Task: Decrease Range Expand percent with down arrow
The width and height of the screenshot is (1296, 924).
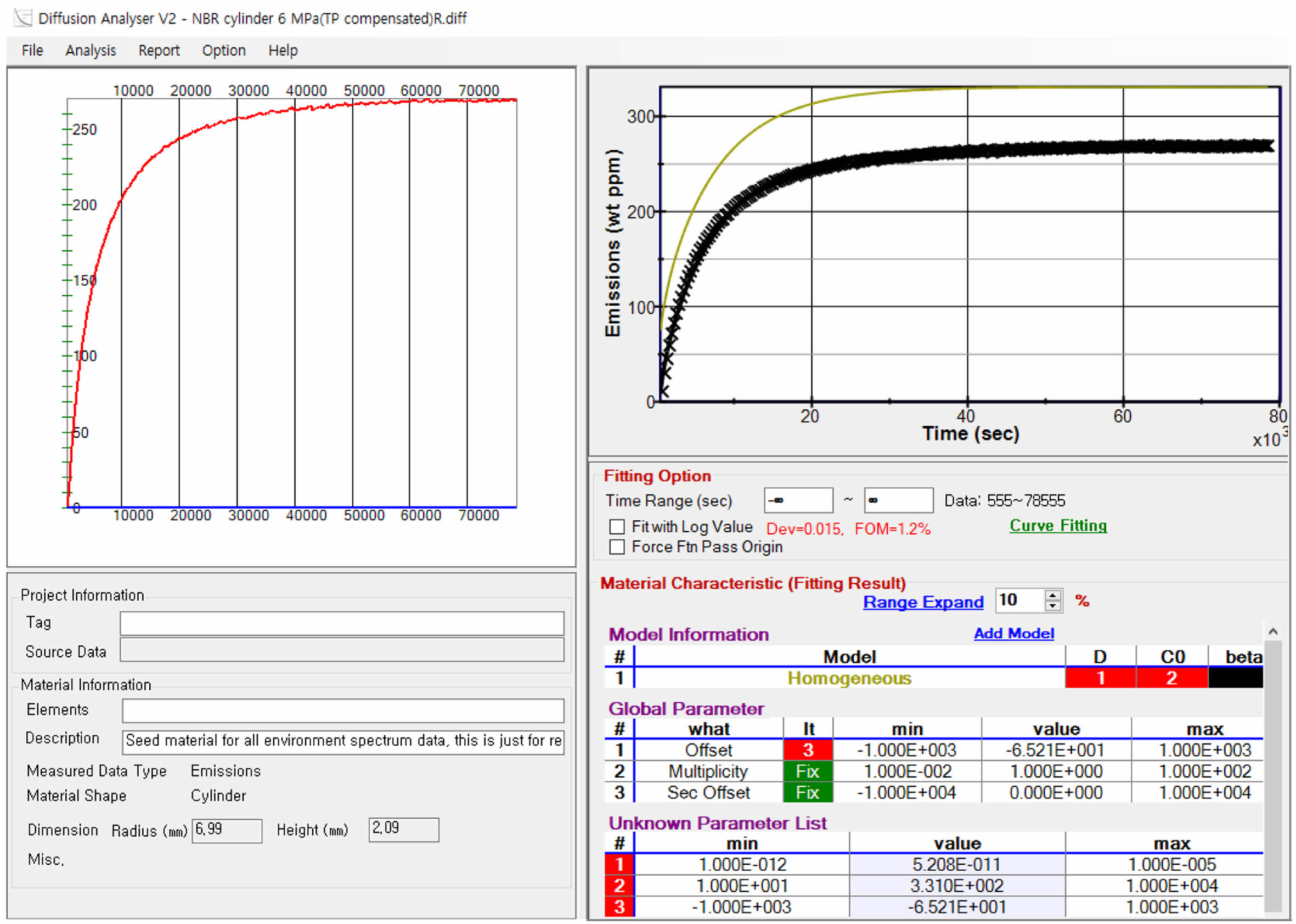Action: pos(1052,606)
